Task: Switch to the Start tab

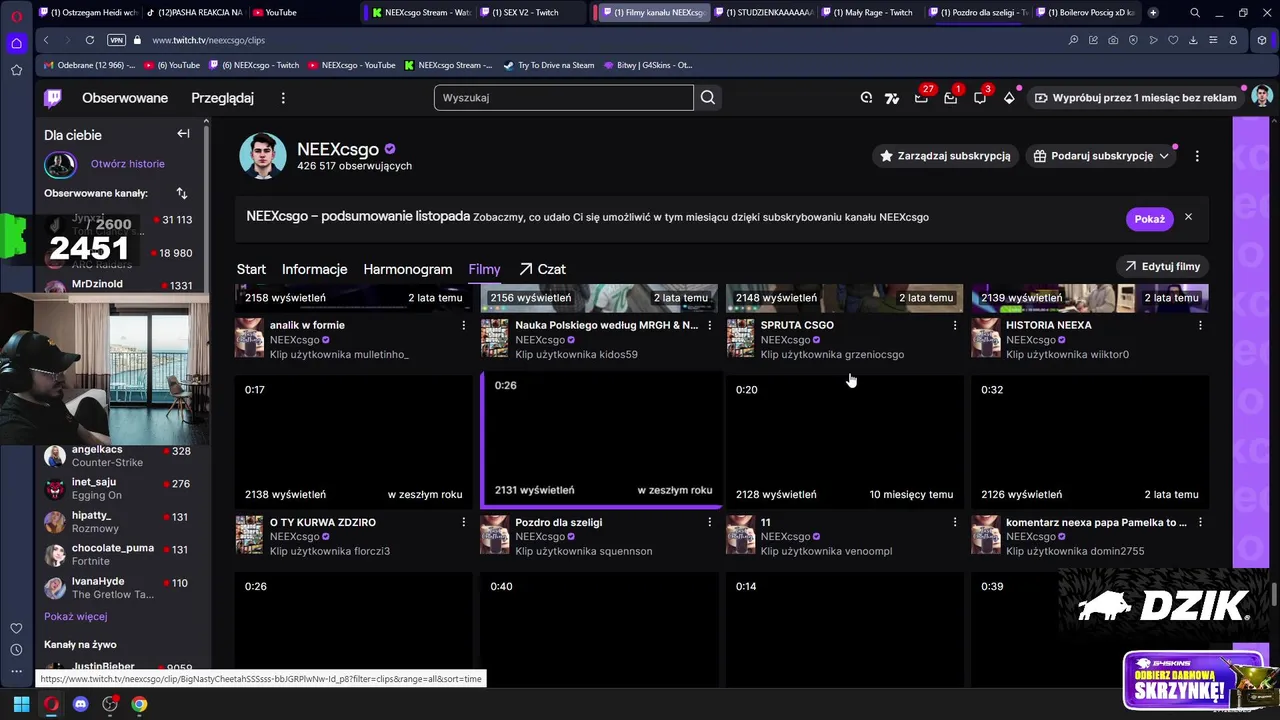Action: (251, 269)
